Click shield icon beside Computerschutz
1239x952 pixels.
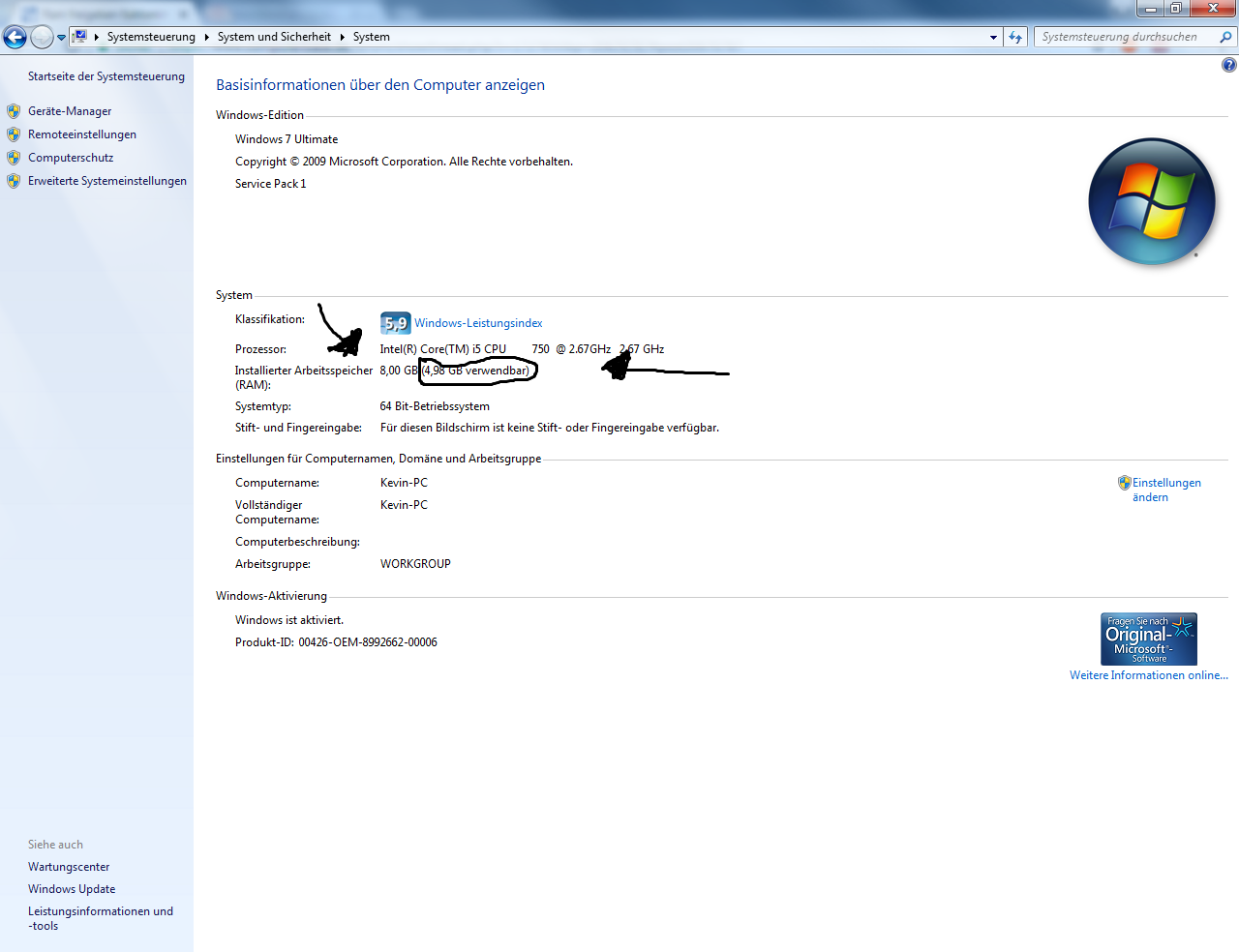(x=14, y=158)
